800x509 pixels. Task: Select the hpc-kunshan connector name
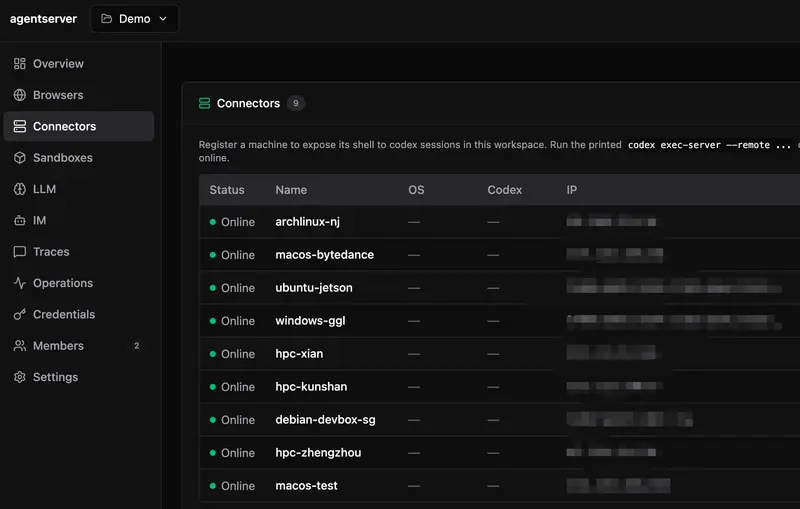pos(311,387)
